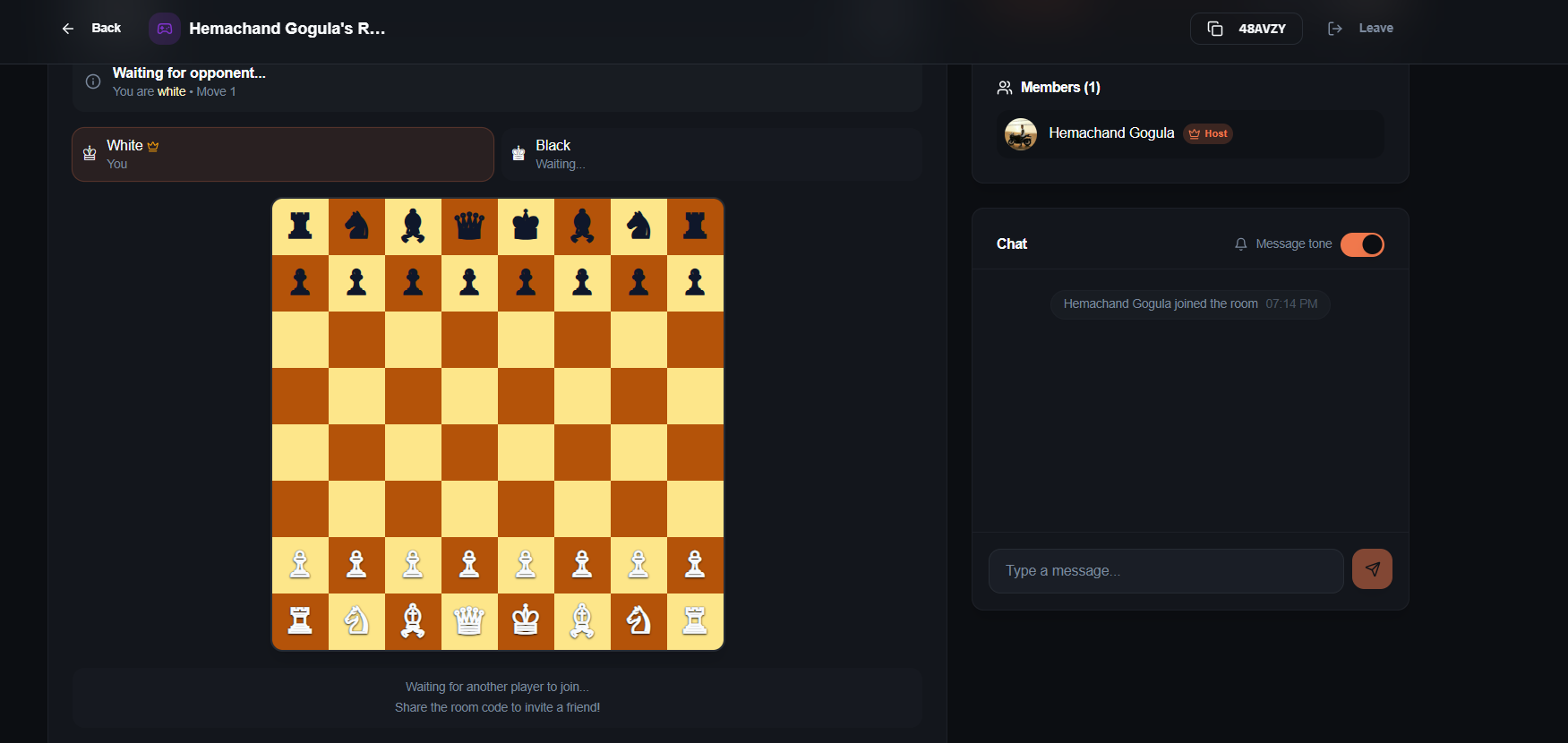Select the white pawn on h2
Image resolution: width=1568 pixels, height=743 pixels.
click(695, 565)
